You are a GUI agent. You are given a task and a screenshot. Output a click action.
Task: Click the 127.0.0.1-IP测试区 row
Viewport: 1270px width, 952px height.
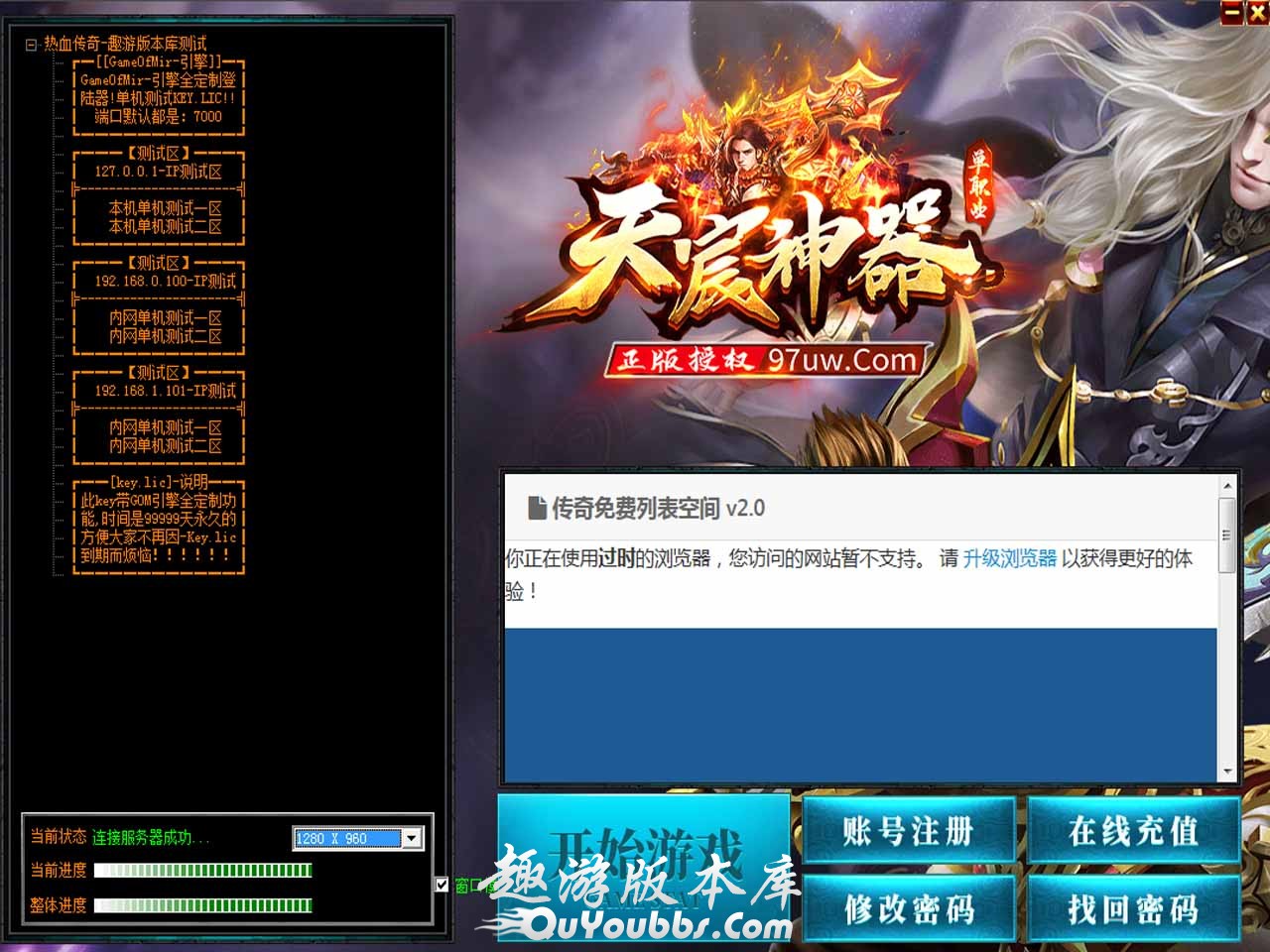pyautogui.click(x=159, y=172)
